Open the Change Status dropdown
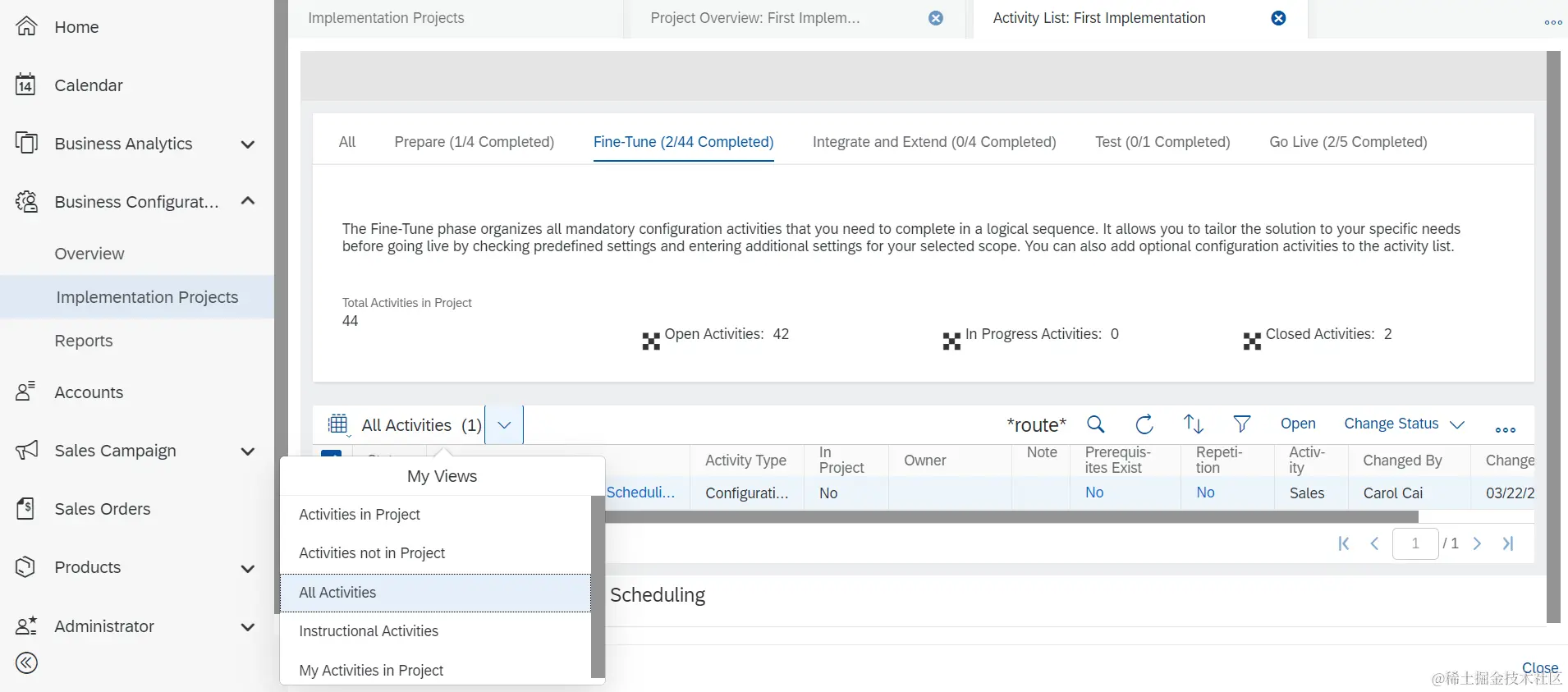 click(1404, 424)
